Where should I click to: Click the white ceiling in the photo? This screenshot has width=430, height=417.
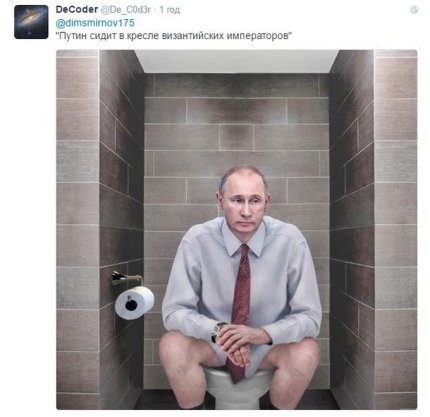237,61
